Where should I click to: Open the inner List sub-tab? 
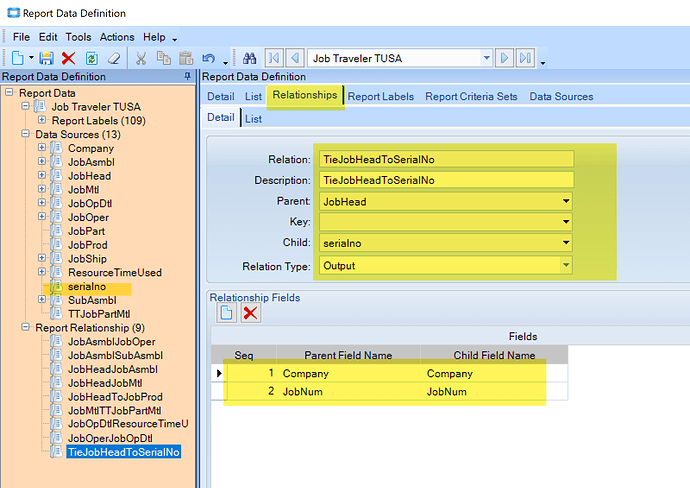253,119
